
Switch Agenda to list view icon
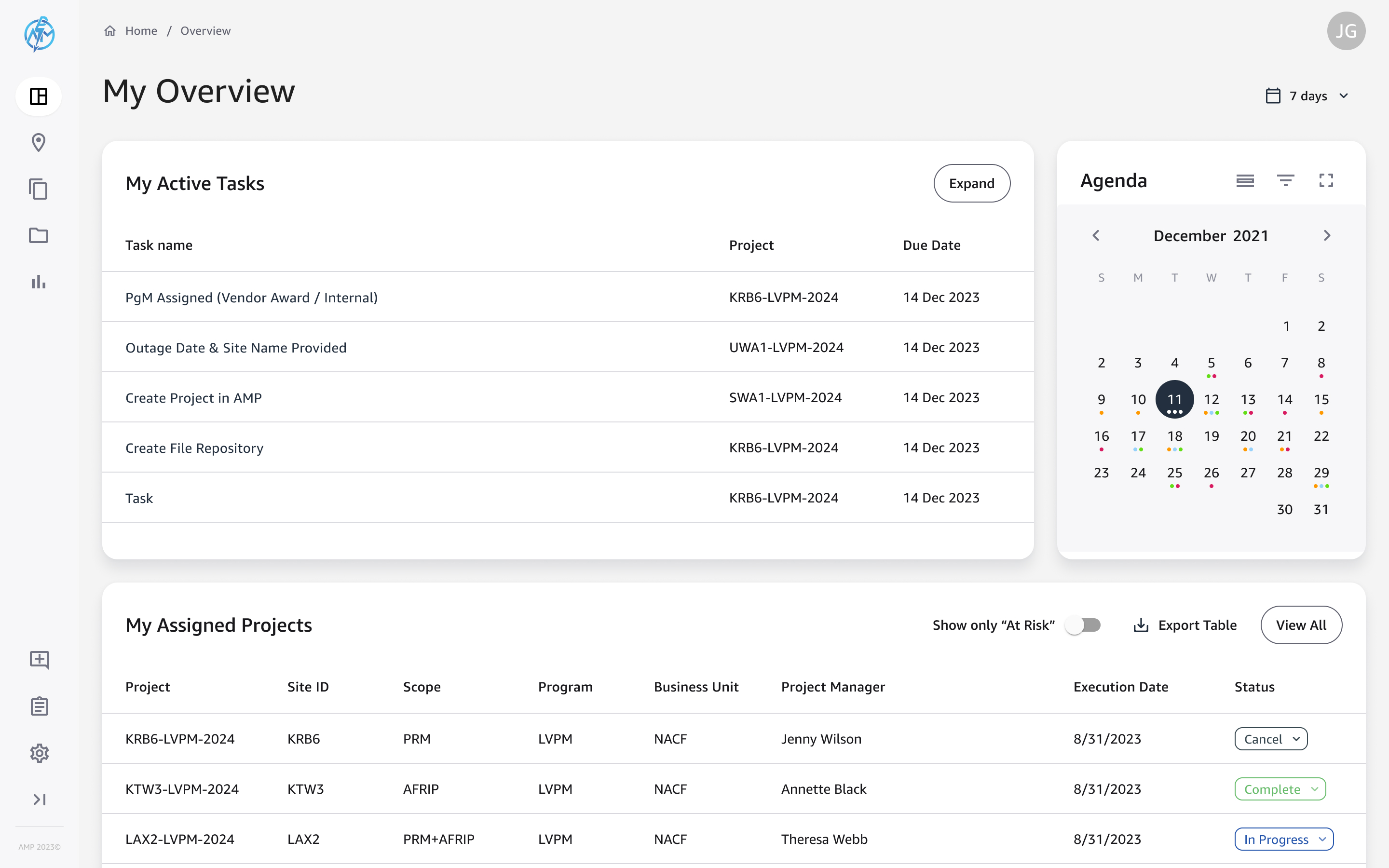(x=1244, y=180)
